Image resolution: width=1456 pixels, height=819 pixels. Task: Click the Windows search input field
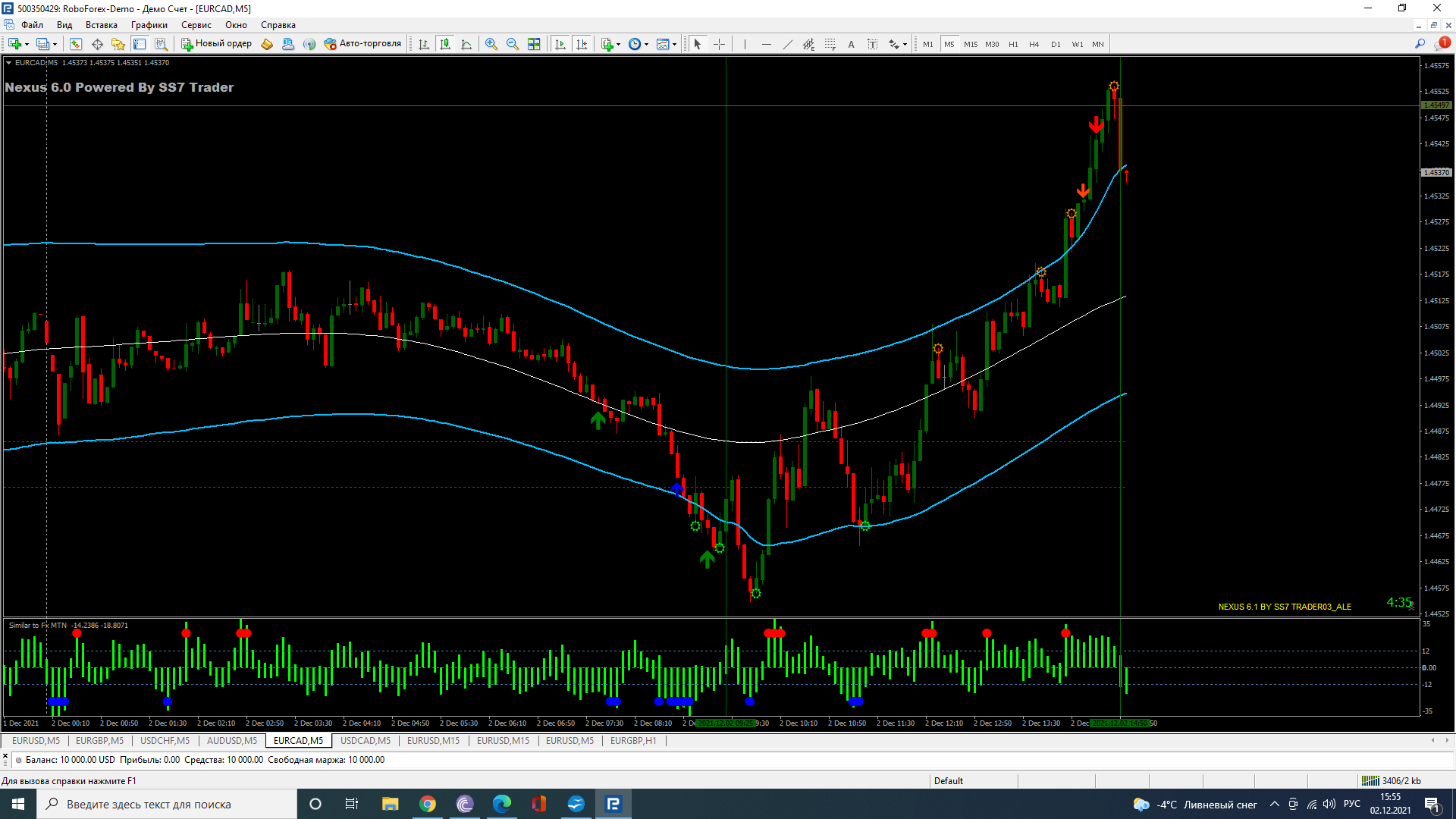point(167,804)
